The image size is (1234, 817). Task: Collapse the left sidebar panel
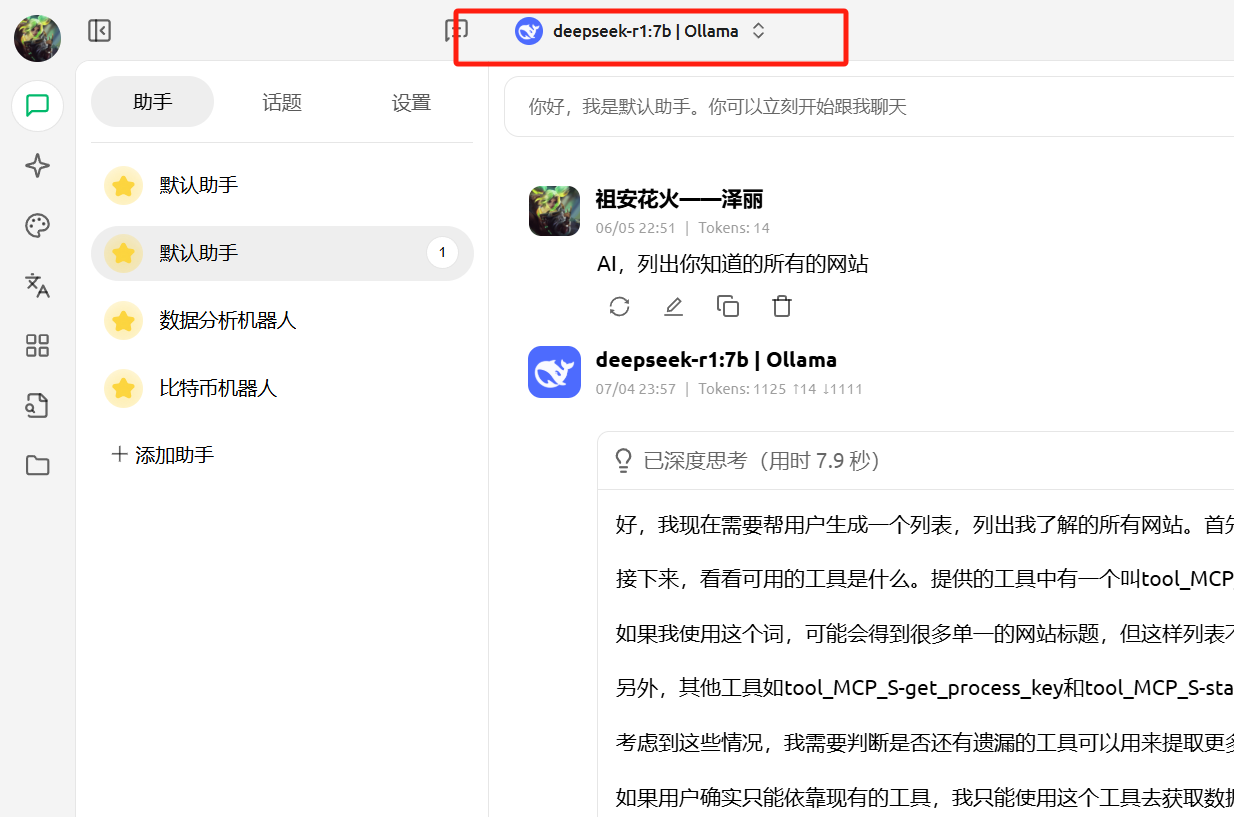[x=99, y=31]
